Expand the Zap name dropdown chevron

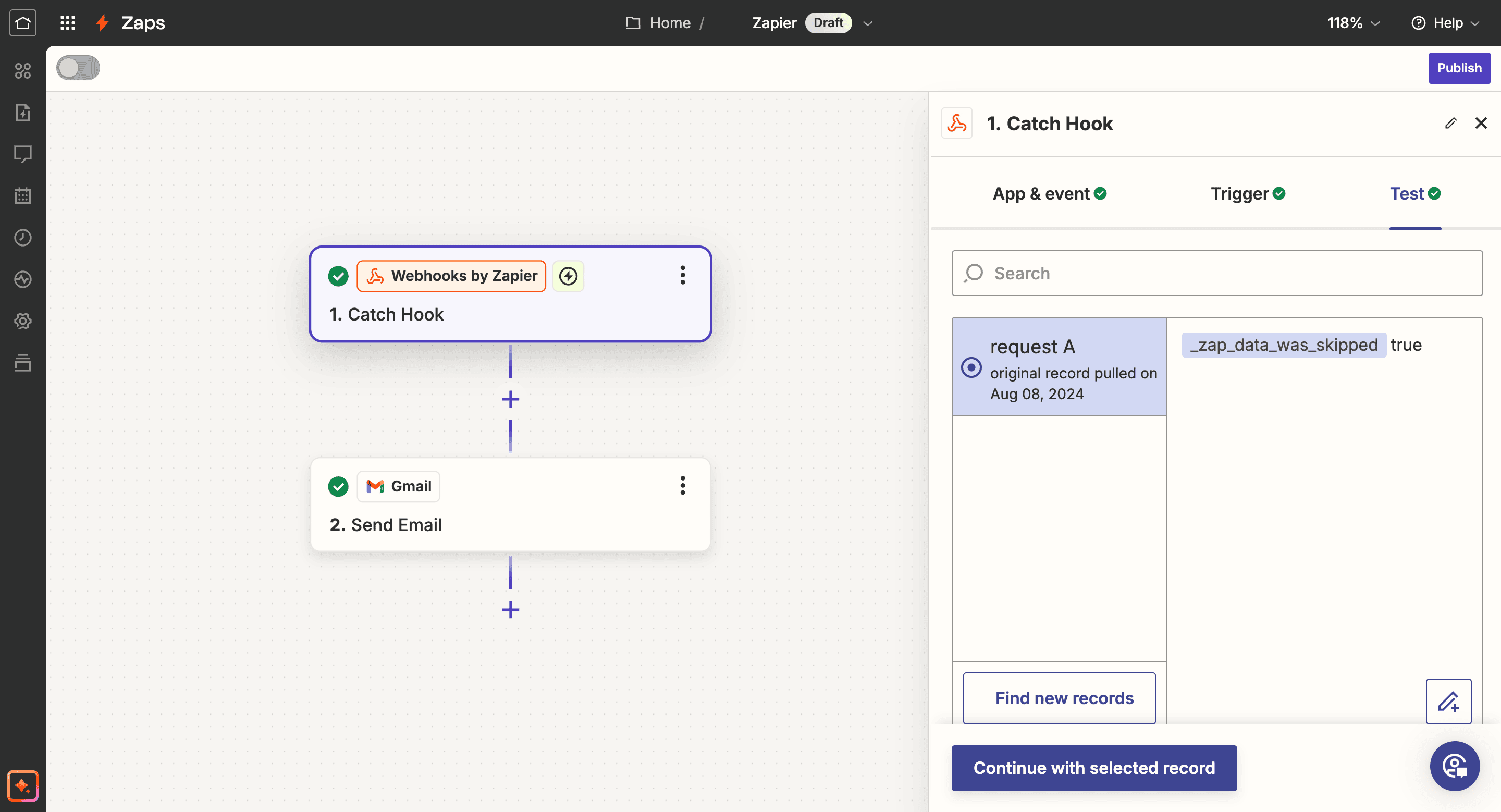click(868, 23)
